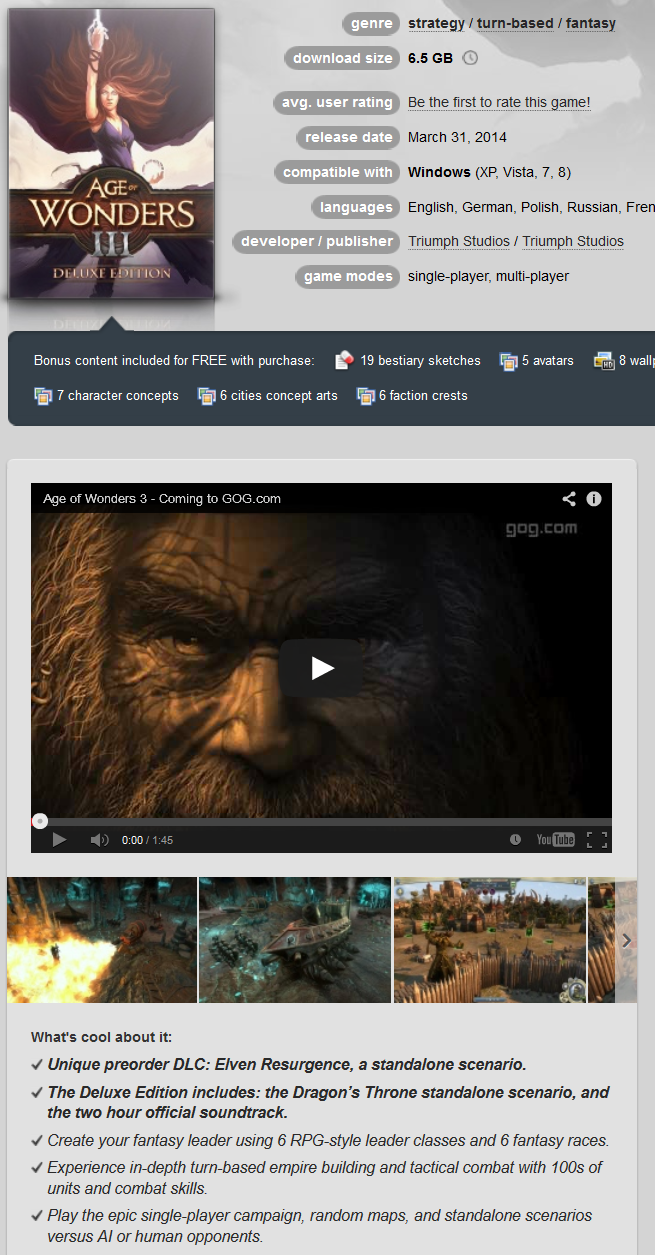Screen dimensions: 655x1255
Task: Open Triumph Studios publisher link
Action: tap(573, 241)
